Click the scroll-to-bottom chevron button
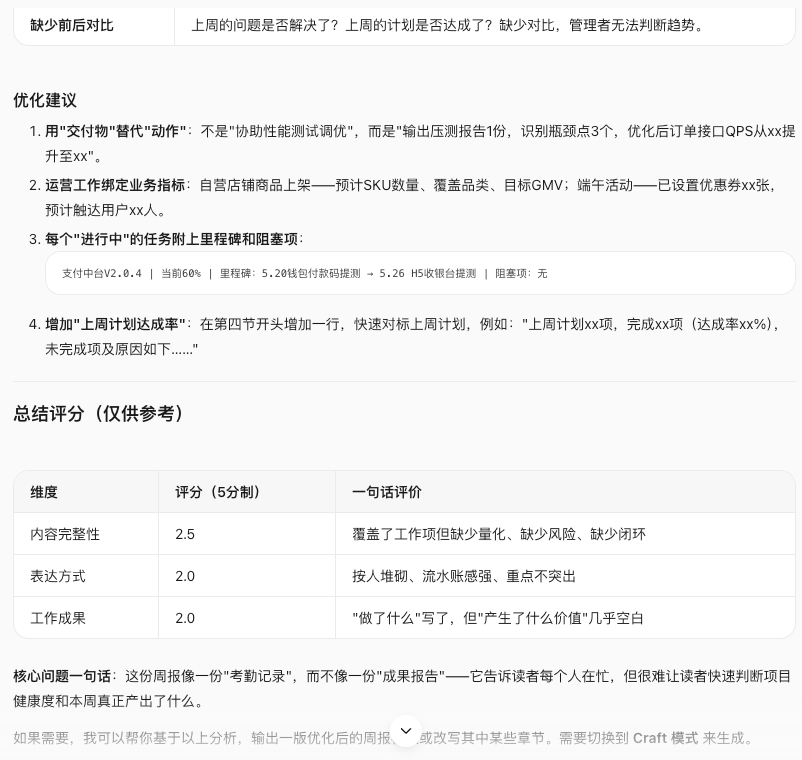This screenshot has height=760, width=802. coord(406,731)
